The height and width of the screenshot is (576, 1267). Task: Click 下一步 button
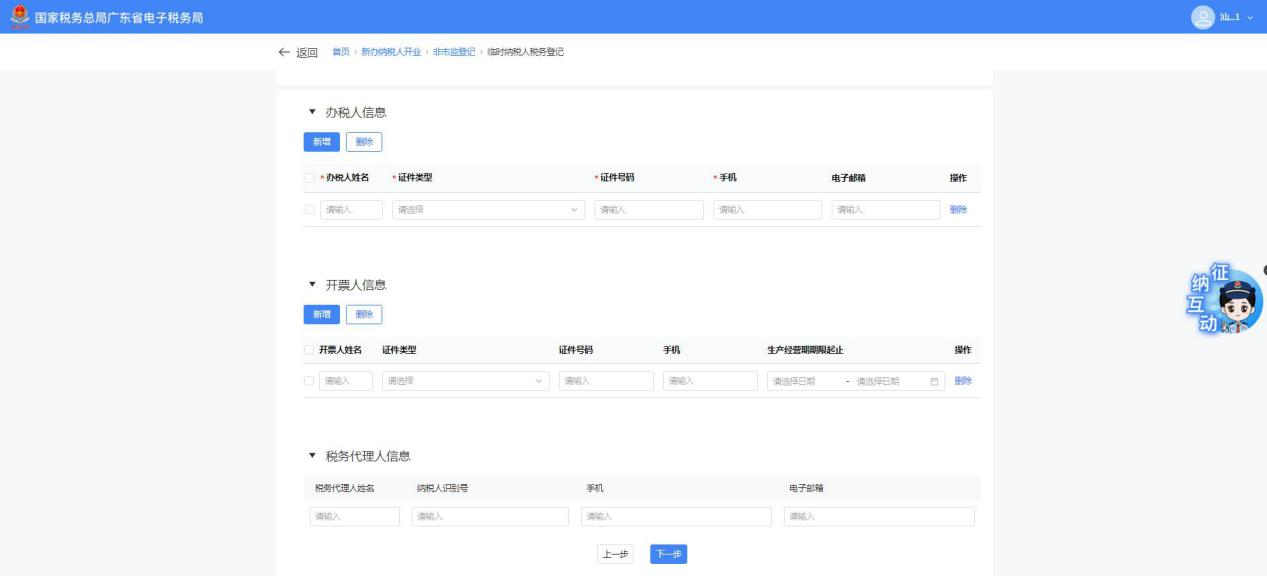tap(668, 555)
